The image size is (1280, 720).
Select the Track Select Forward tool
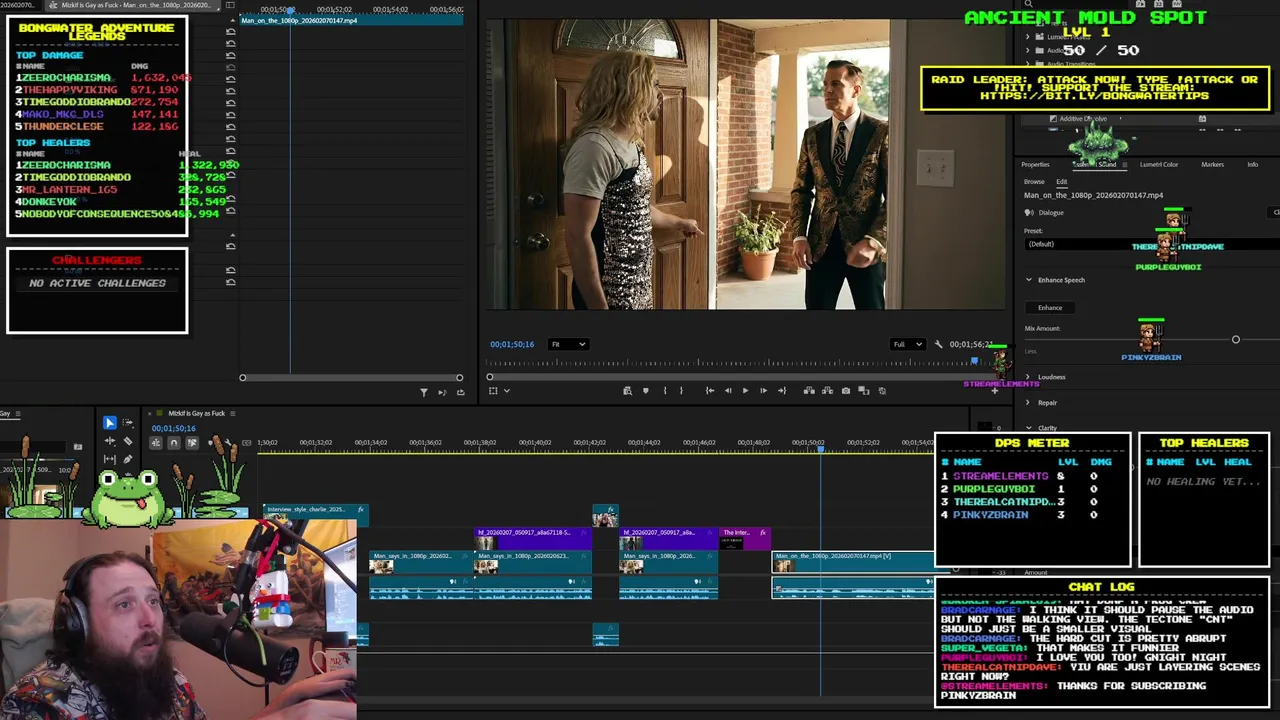[x=128, y=423]
